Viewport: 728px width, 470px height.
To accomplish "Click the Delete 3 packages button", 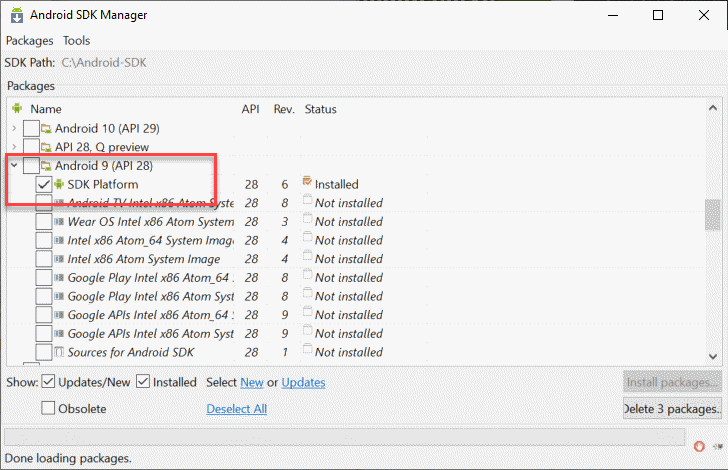I will [x=671, y=408].
